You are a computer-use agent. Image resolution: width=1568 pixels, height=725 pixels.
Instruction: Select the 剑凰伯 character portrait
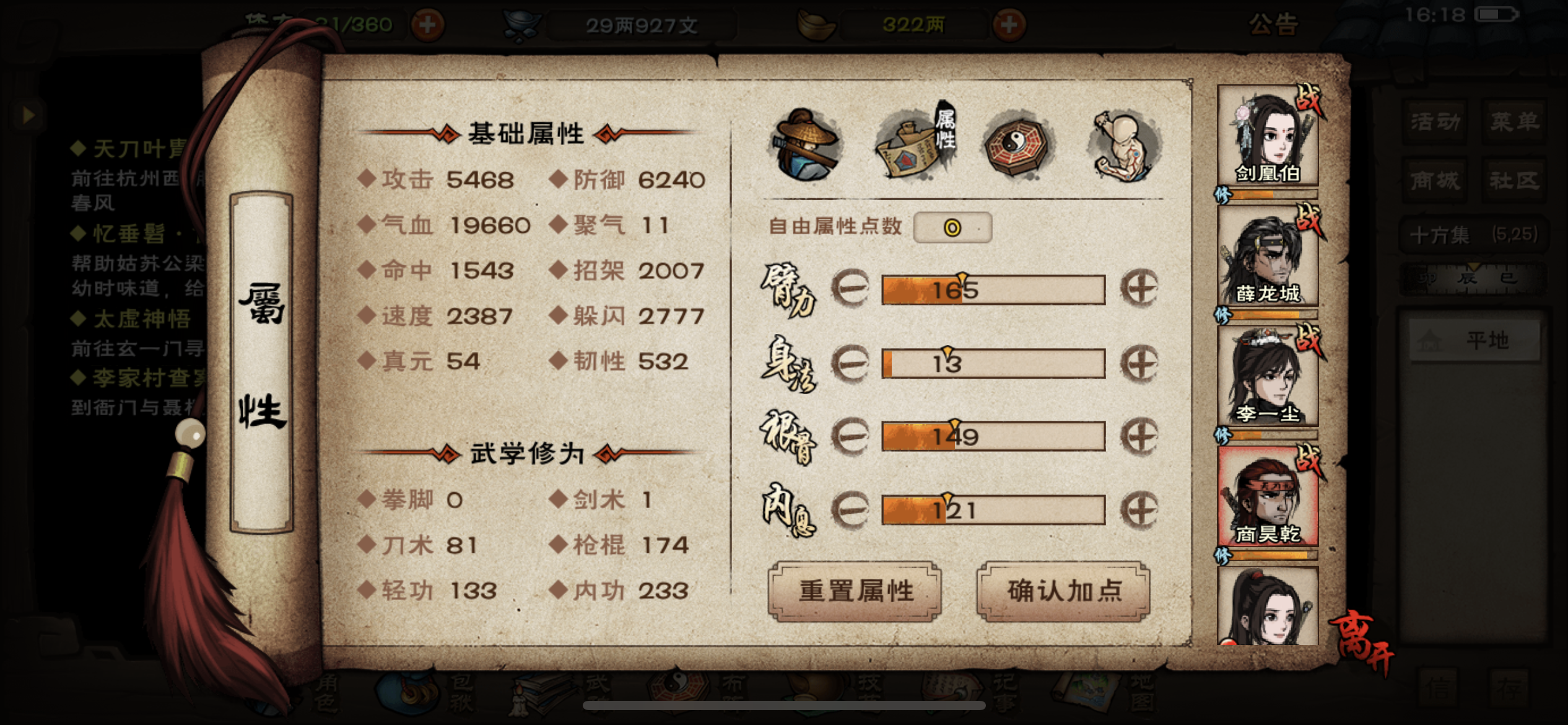1268,135
